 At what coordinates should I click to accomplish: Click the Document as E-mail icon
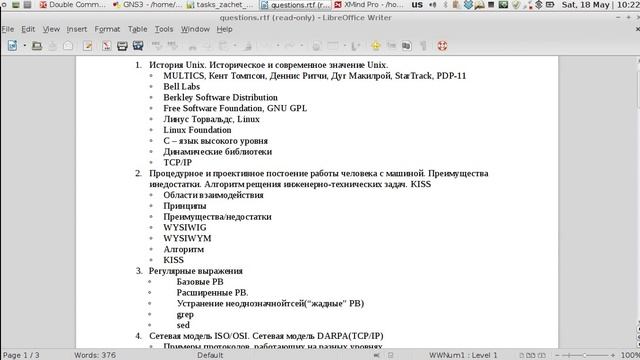tap(68, 46)
